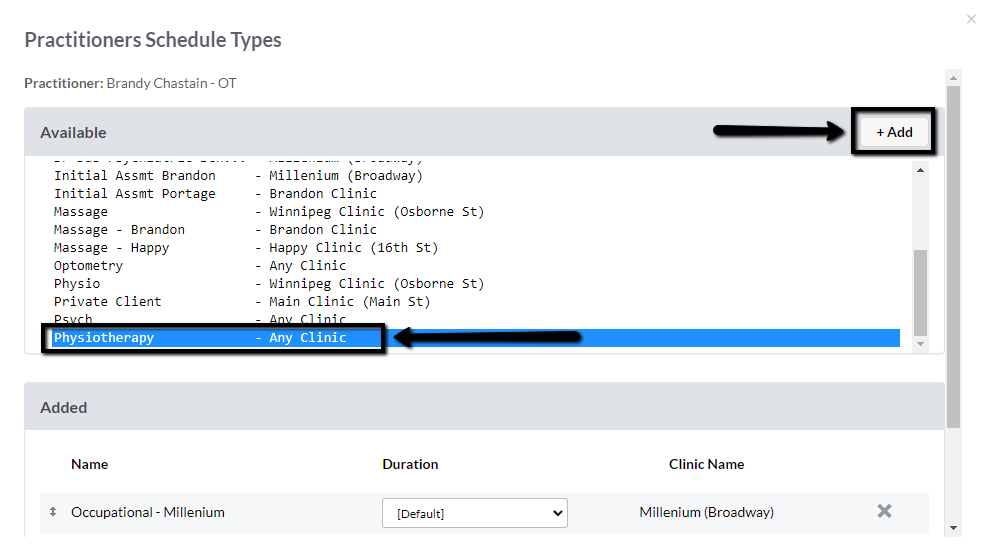This screenshot has width=982, height=553.
Task: Click Millenium (Broadway) clinic name cell
Action: (x=706, y=512)
